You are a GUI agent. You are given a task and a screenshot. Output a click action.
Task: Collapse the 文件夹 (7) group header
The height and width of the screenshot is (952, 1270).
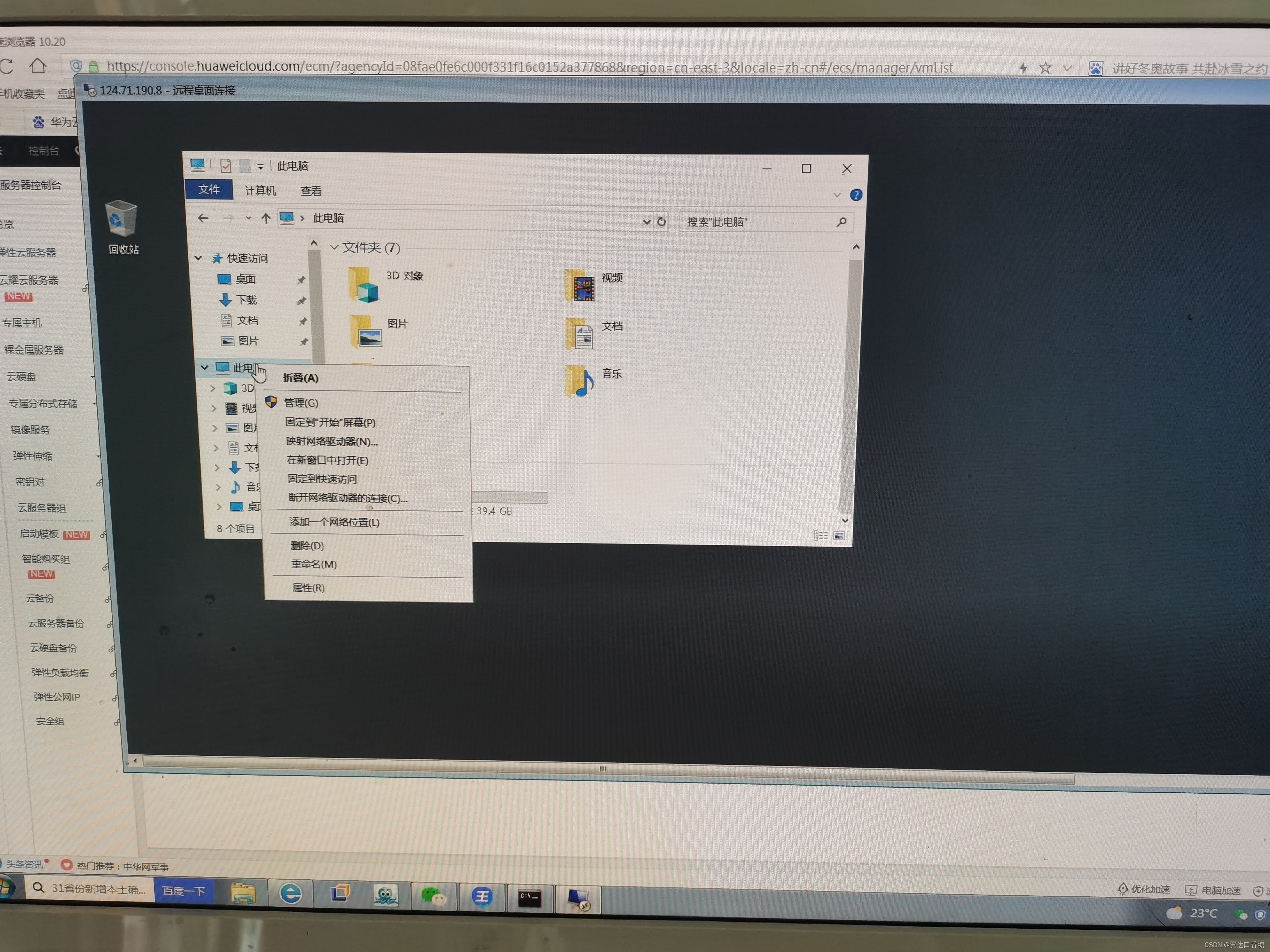[x=334, y=247]
